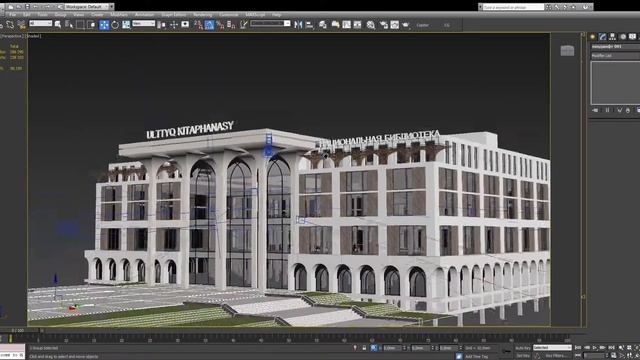Switch to Modify tab in command panel
The width and height of the screenshot is (640, 360).
pyautogui.click(x=602, y=36)
